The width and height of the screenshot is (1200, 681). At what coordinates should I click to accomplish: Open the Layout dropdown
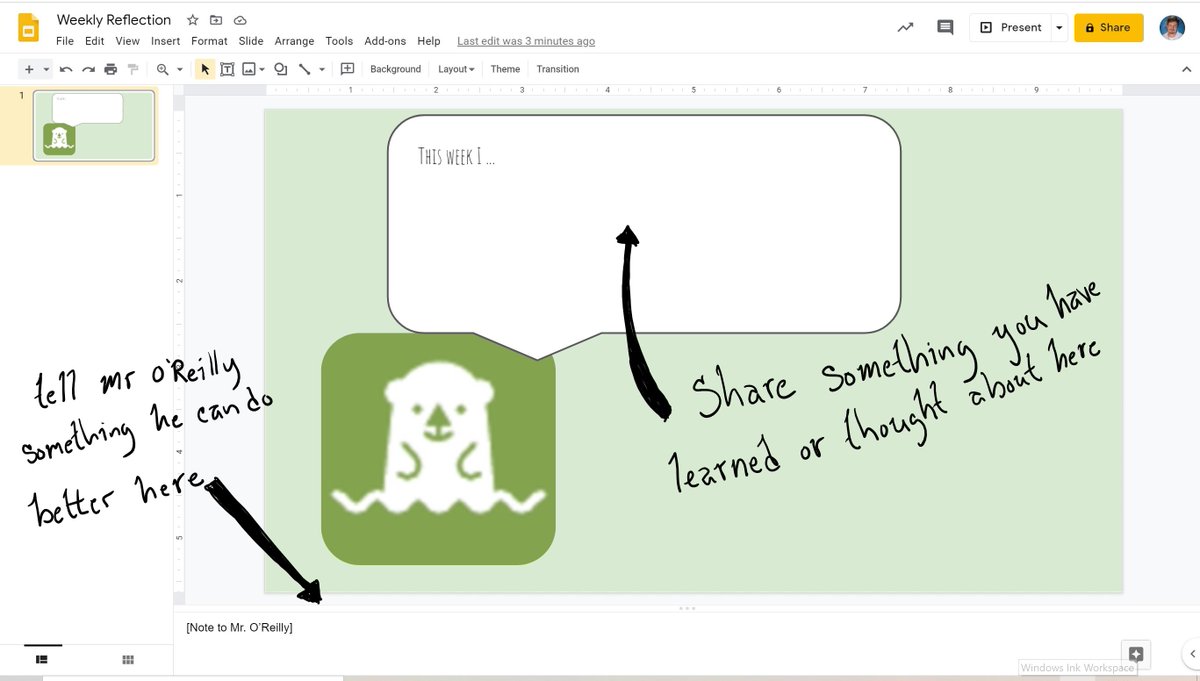point(456,69)
